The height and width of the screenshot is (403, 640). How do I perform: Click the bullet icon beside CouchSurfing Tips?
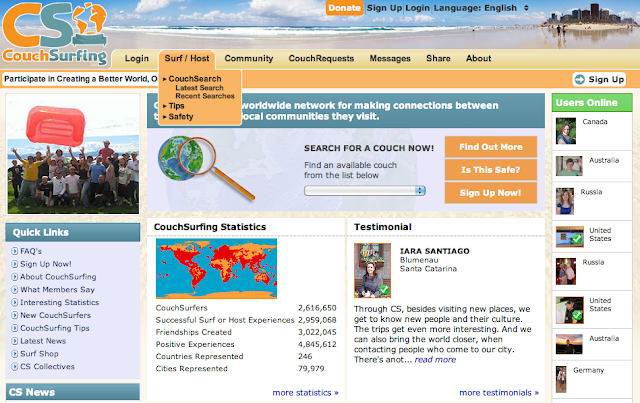click(15, 328)
